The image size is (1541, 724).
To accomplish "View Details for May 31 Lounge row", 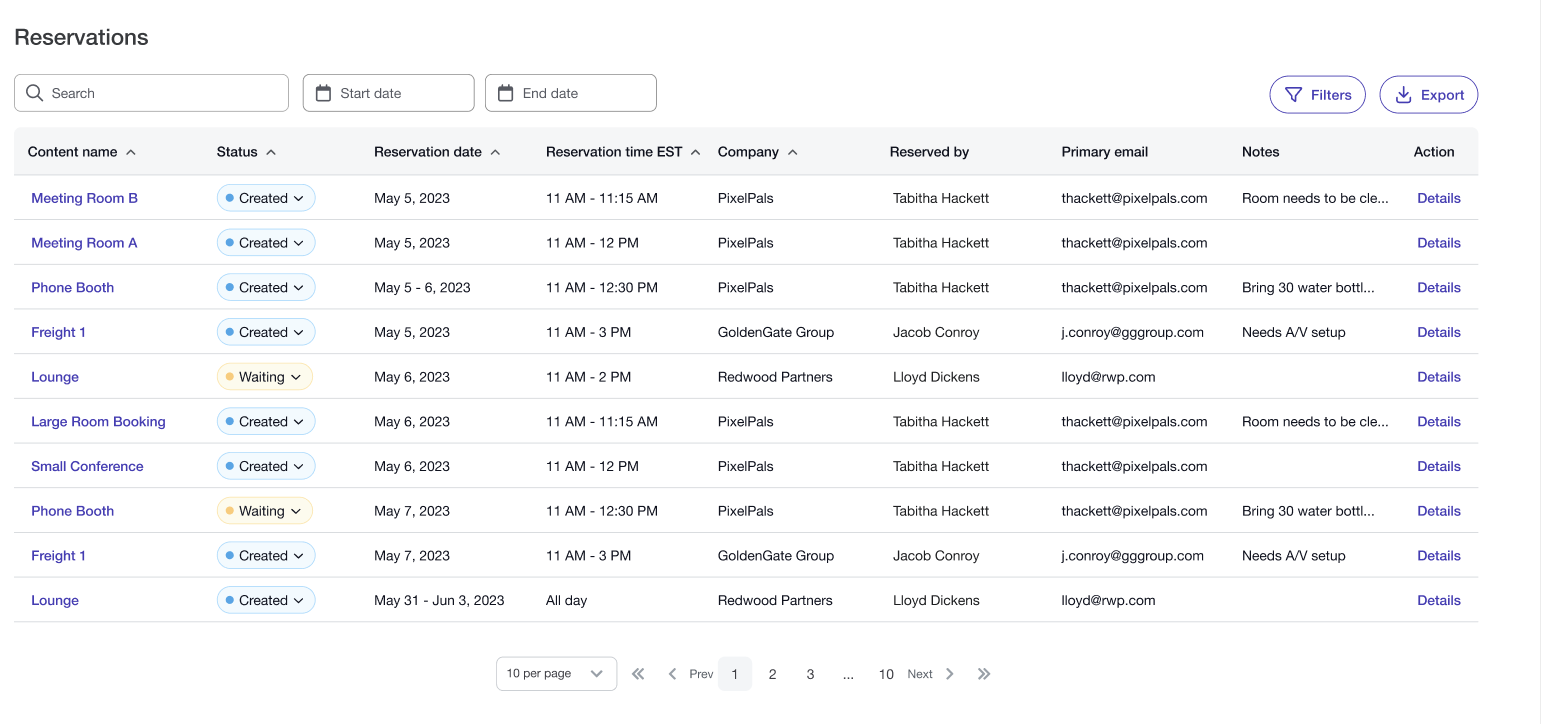I will tap(1439, 600).
